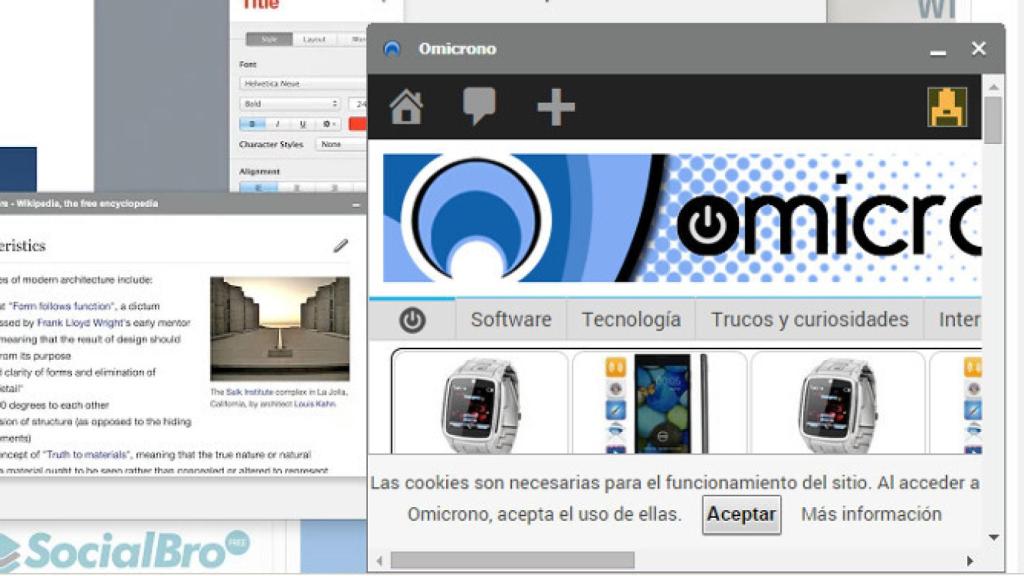
Task: Open the Bold typeface dropdown
Action: click(290, 104)
